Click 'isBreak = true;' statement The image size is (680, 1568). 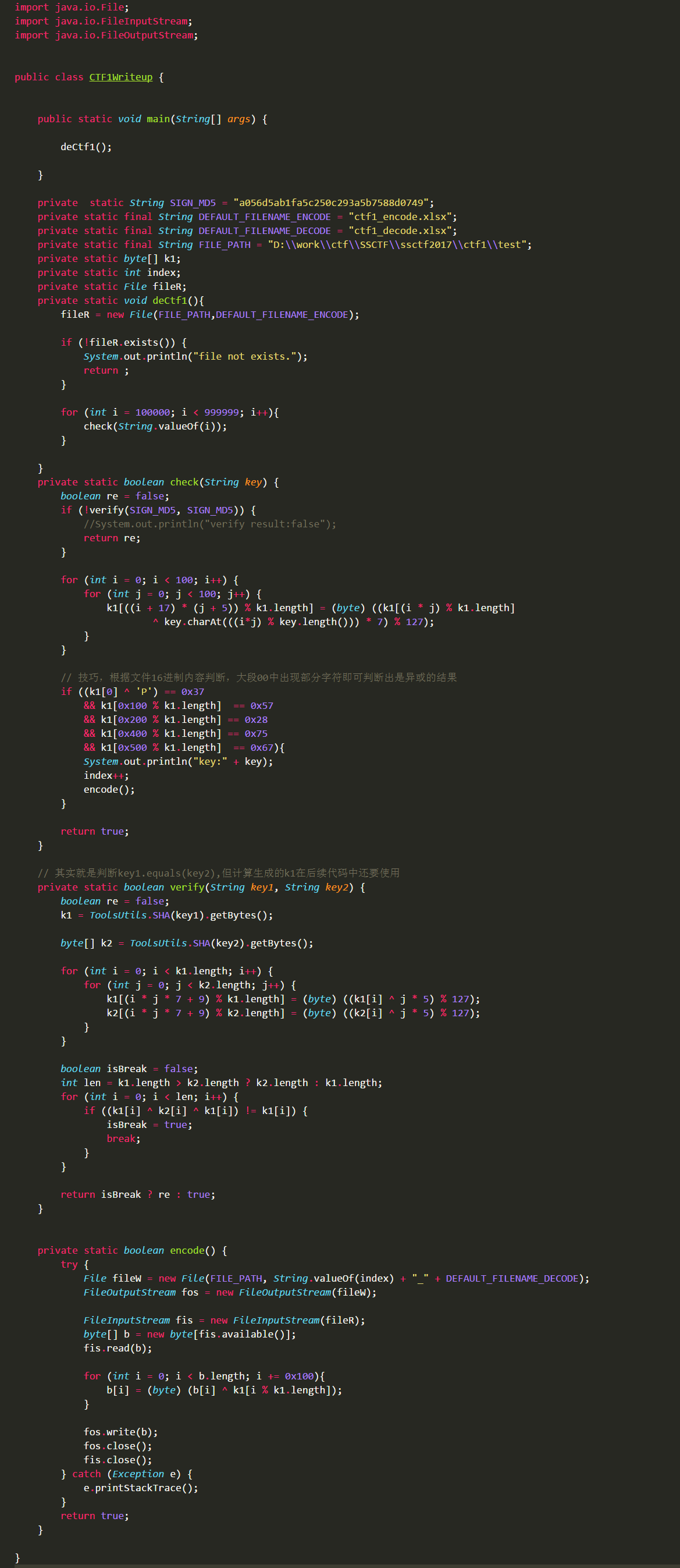click(149, 1126)
